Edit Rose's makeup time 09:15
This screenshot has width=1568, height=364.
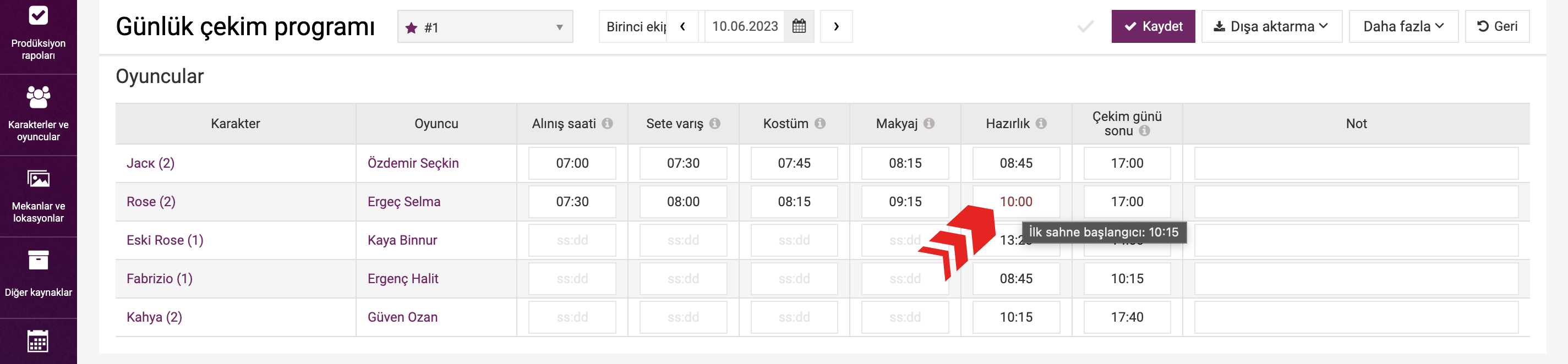[x=905, y=202]
